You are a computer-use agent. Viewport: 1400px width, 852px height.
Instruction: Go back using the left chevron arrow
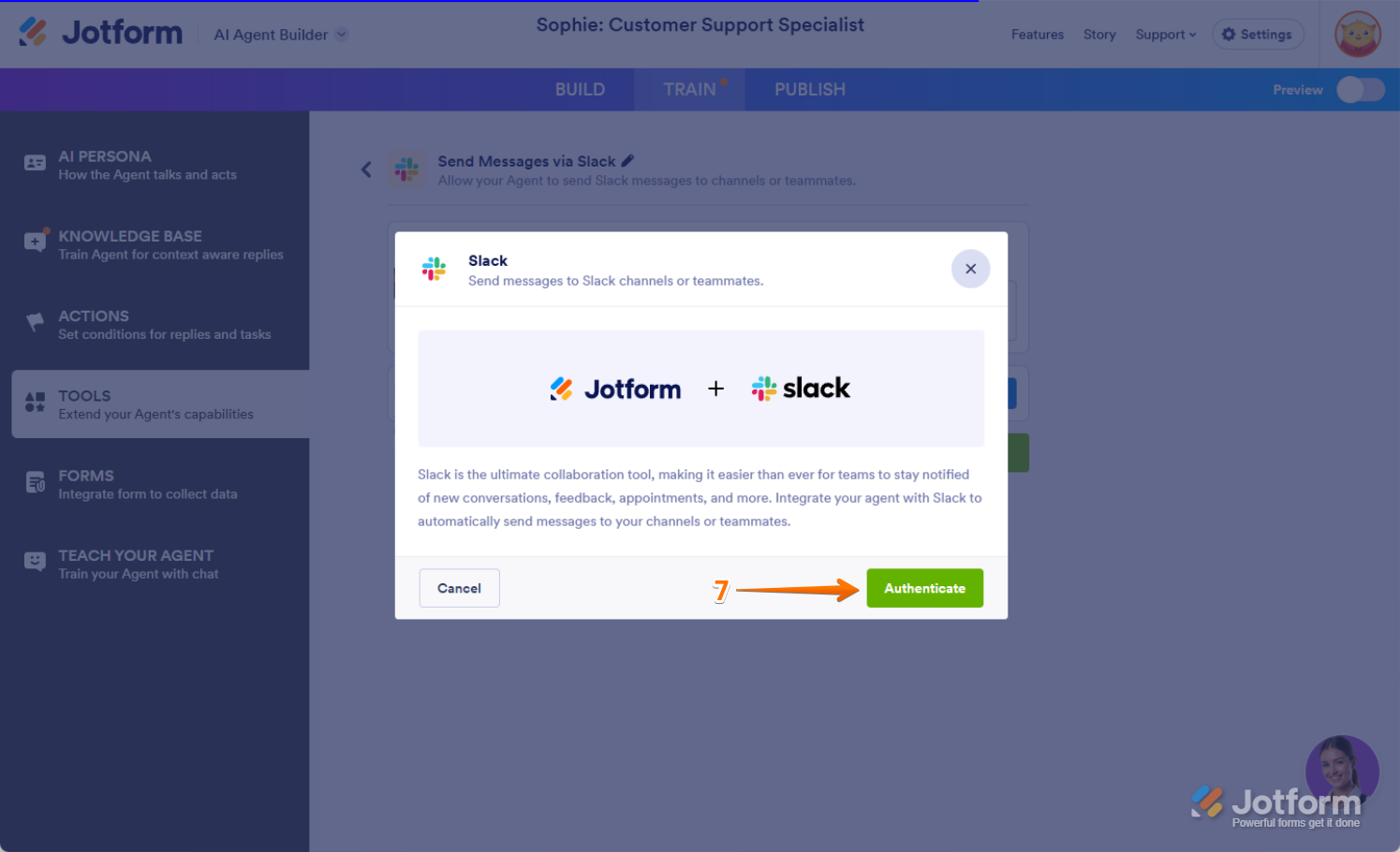(366, 169)
